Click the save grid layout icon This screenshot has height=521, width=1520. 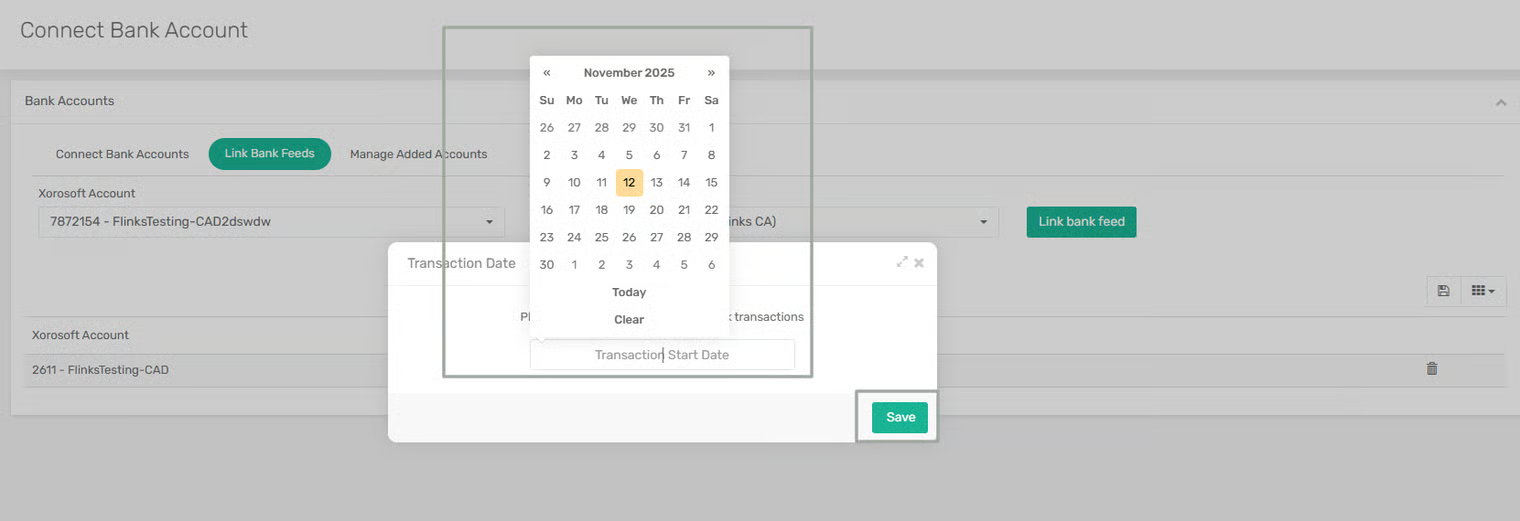[1443, 291]
